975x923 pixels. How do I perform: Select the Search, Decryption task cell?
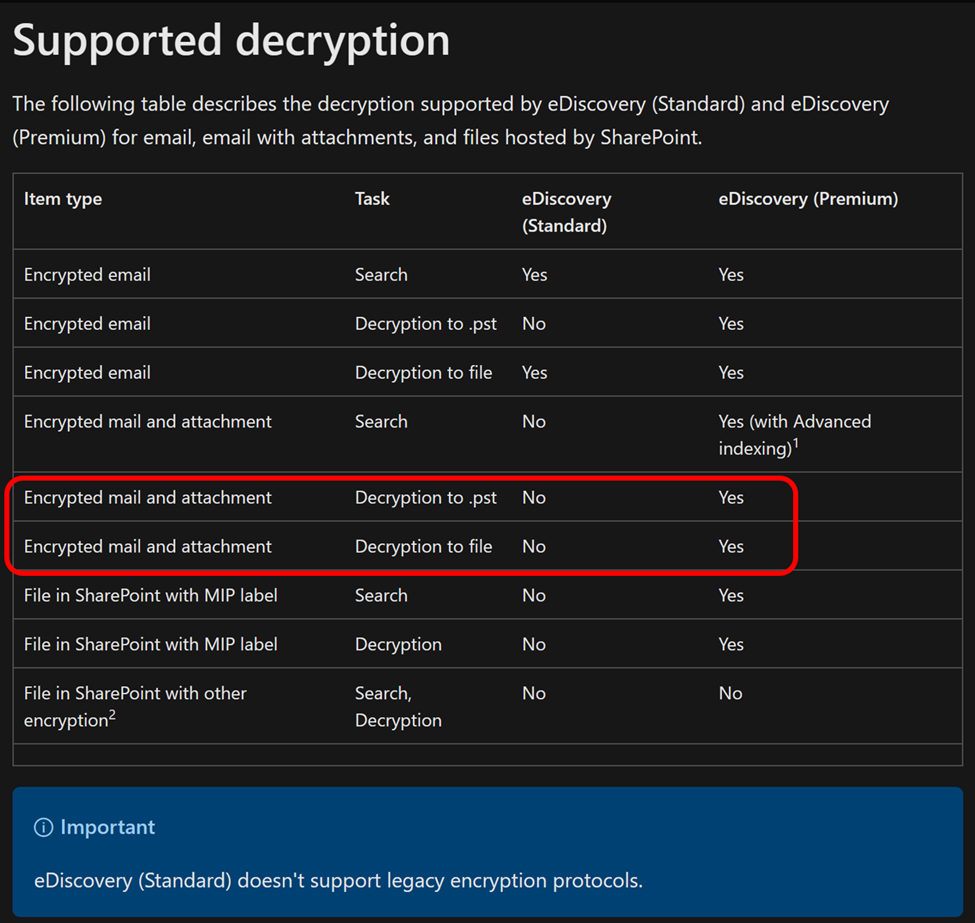coord(398,706)
